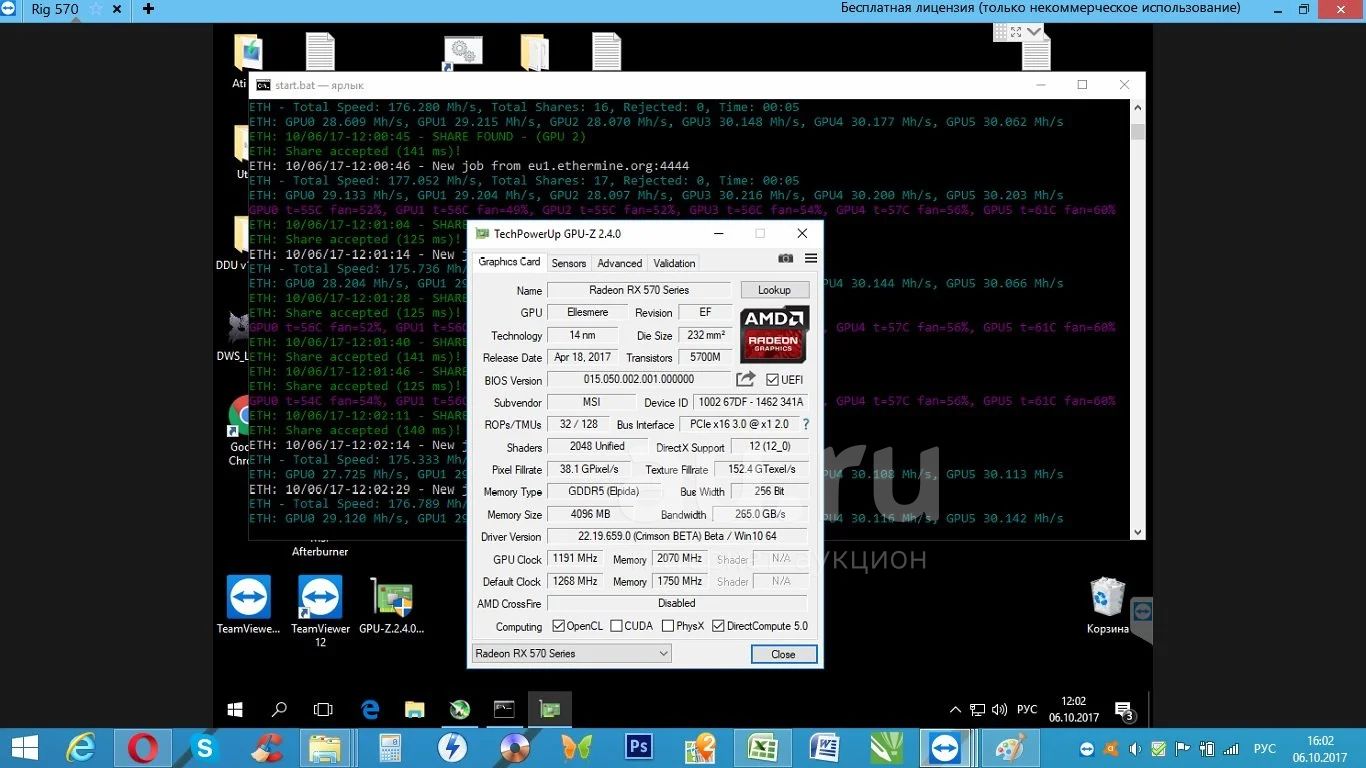Click the remote notification center icon

pos(1124,710)
